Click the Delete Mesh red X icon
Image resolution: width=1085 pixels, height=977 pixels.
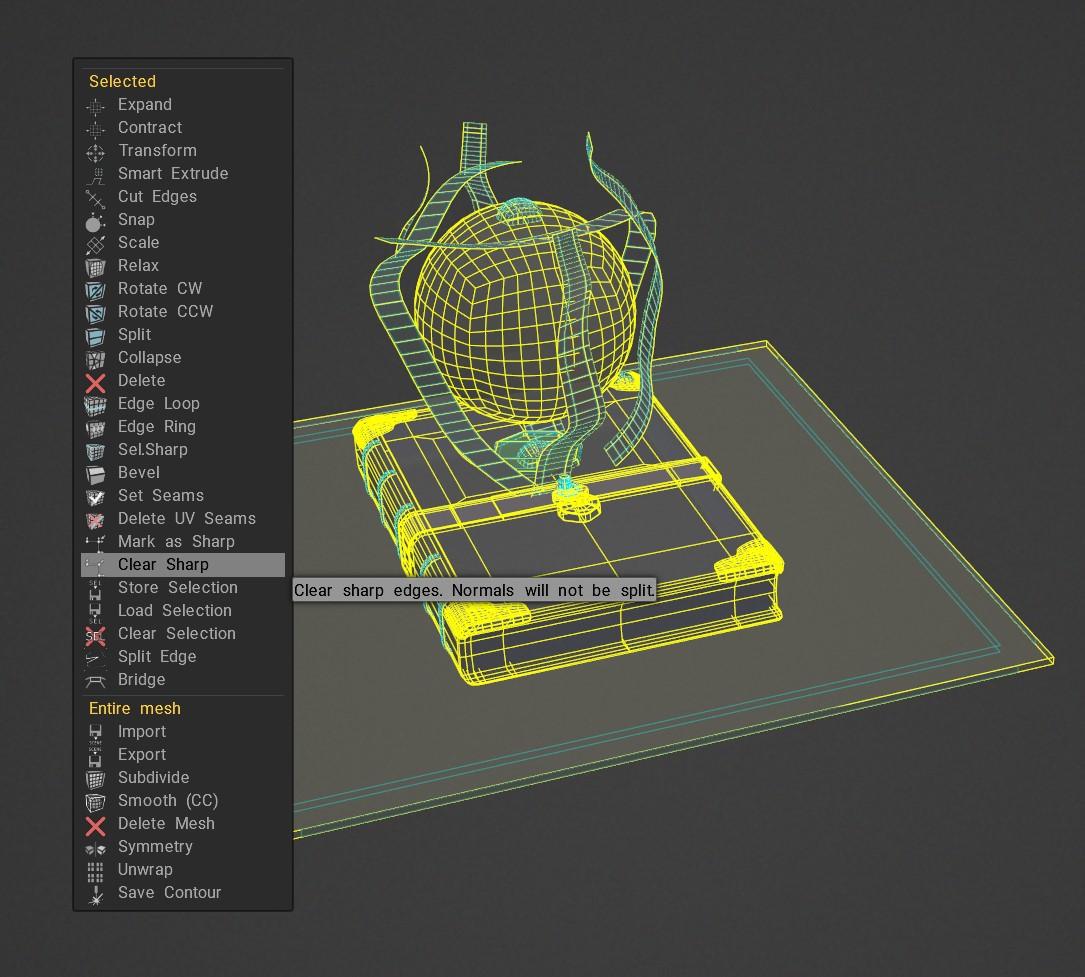(x=95, y=824)
